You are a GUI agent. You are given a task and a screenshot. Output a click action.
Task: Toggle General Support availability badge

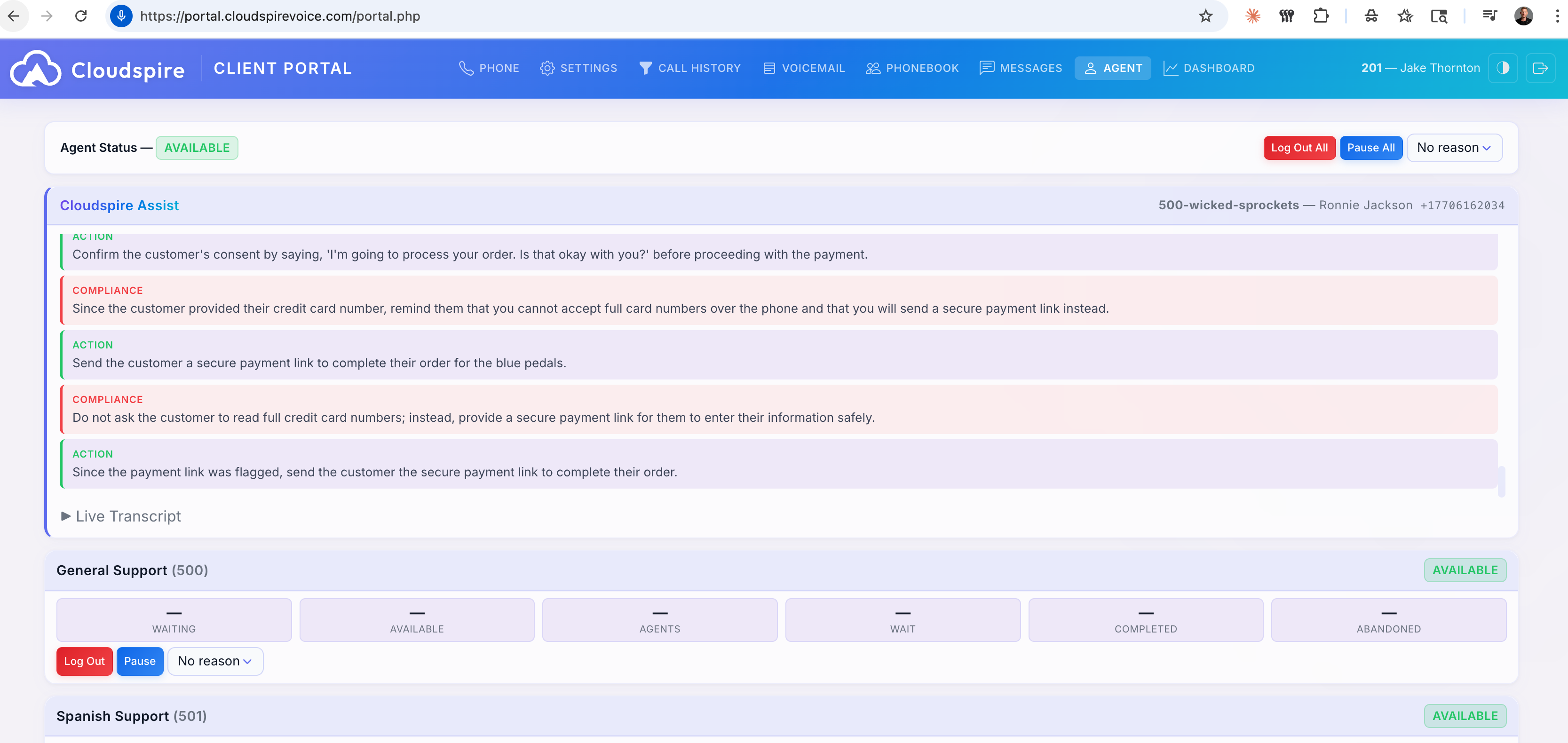pyautogui.click(x=1465, y=570)
